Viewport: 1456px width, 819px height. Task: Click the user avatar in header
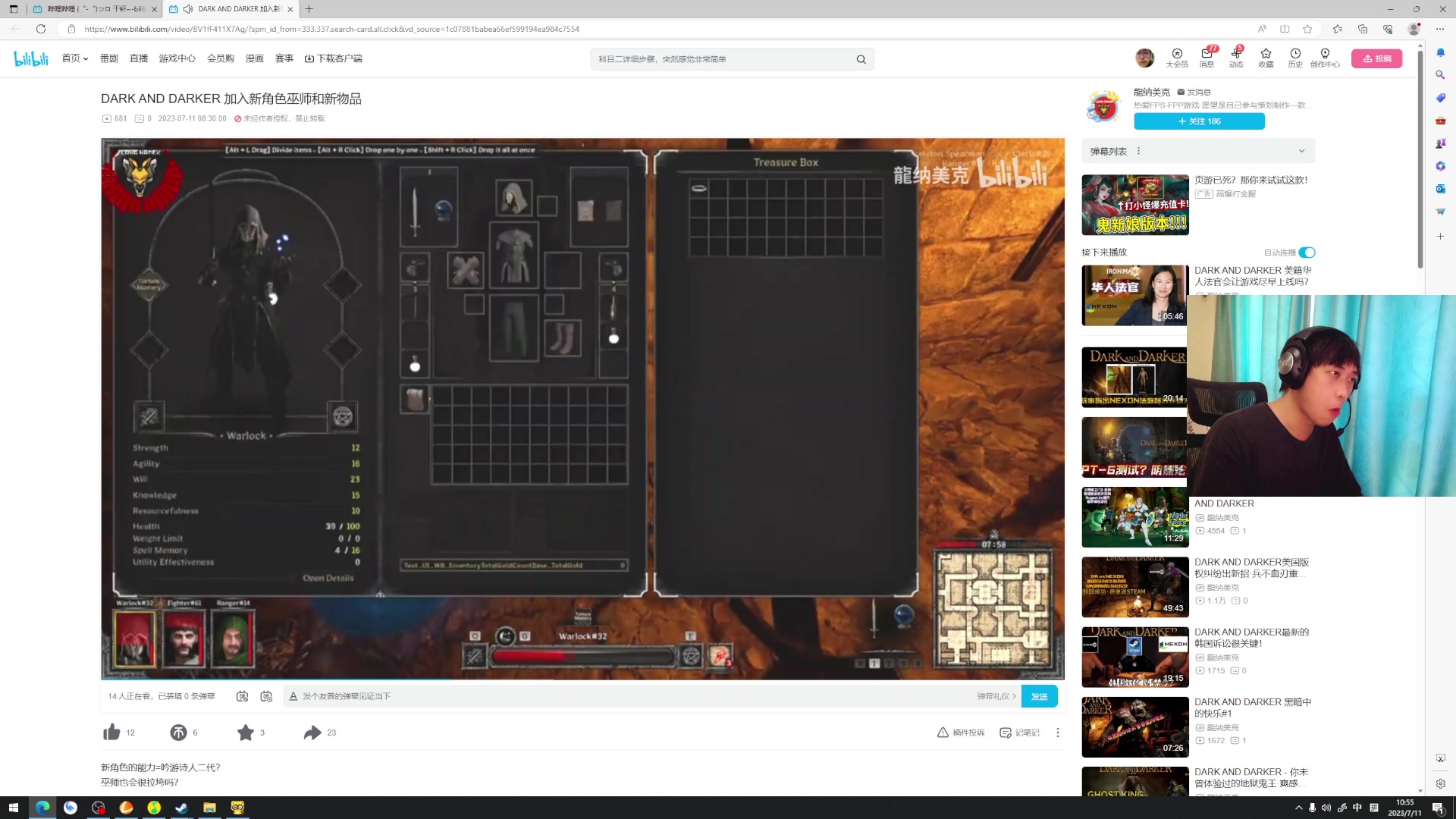(1144, 58)
